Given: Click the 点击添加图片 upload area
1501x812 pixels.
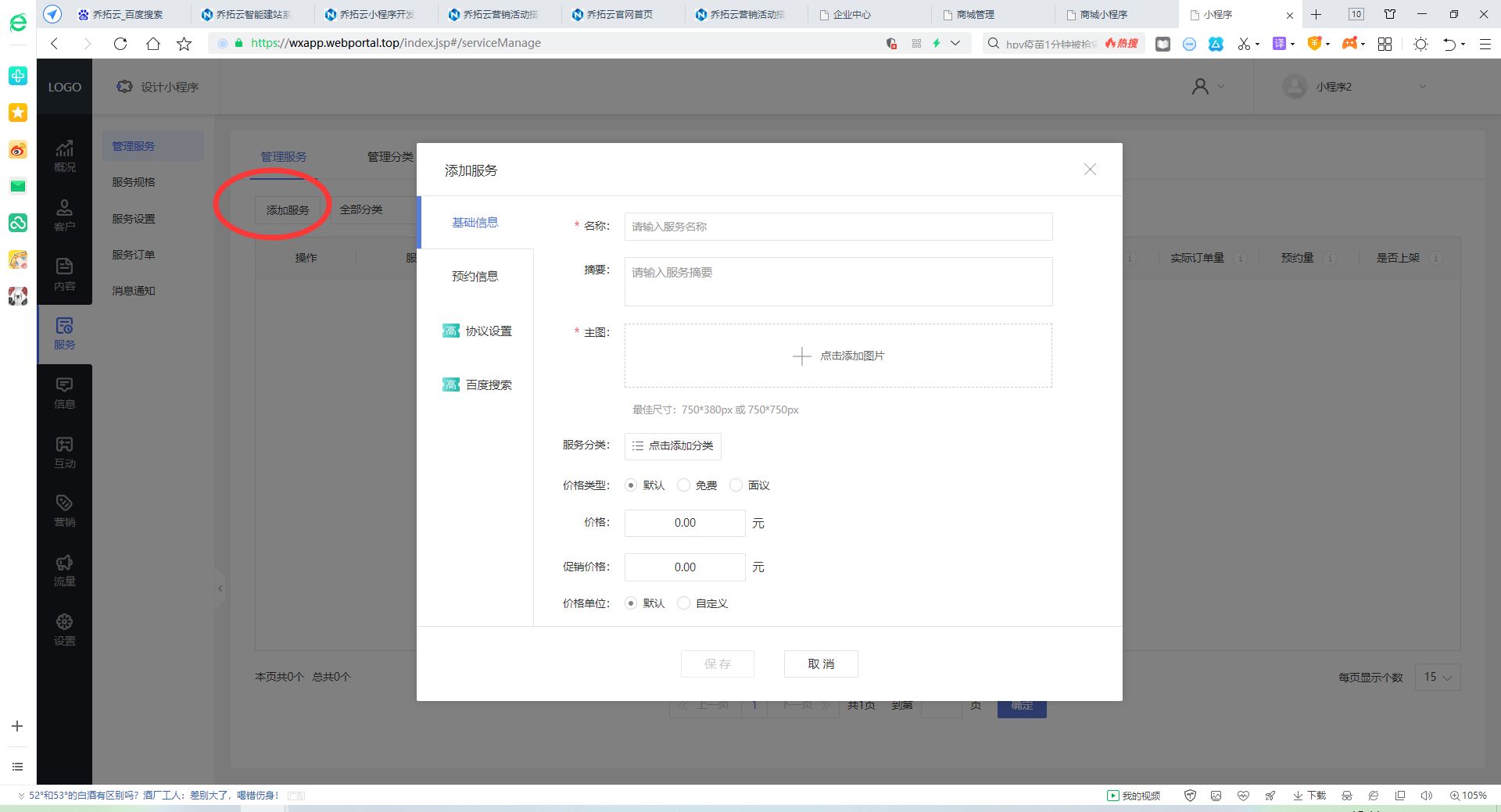Looking at the screenshot, I should [838, 356].
